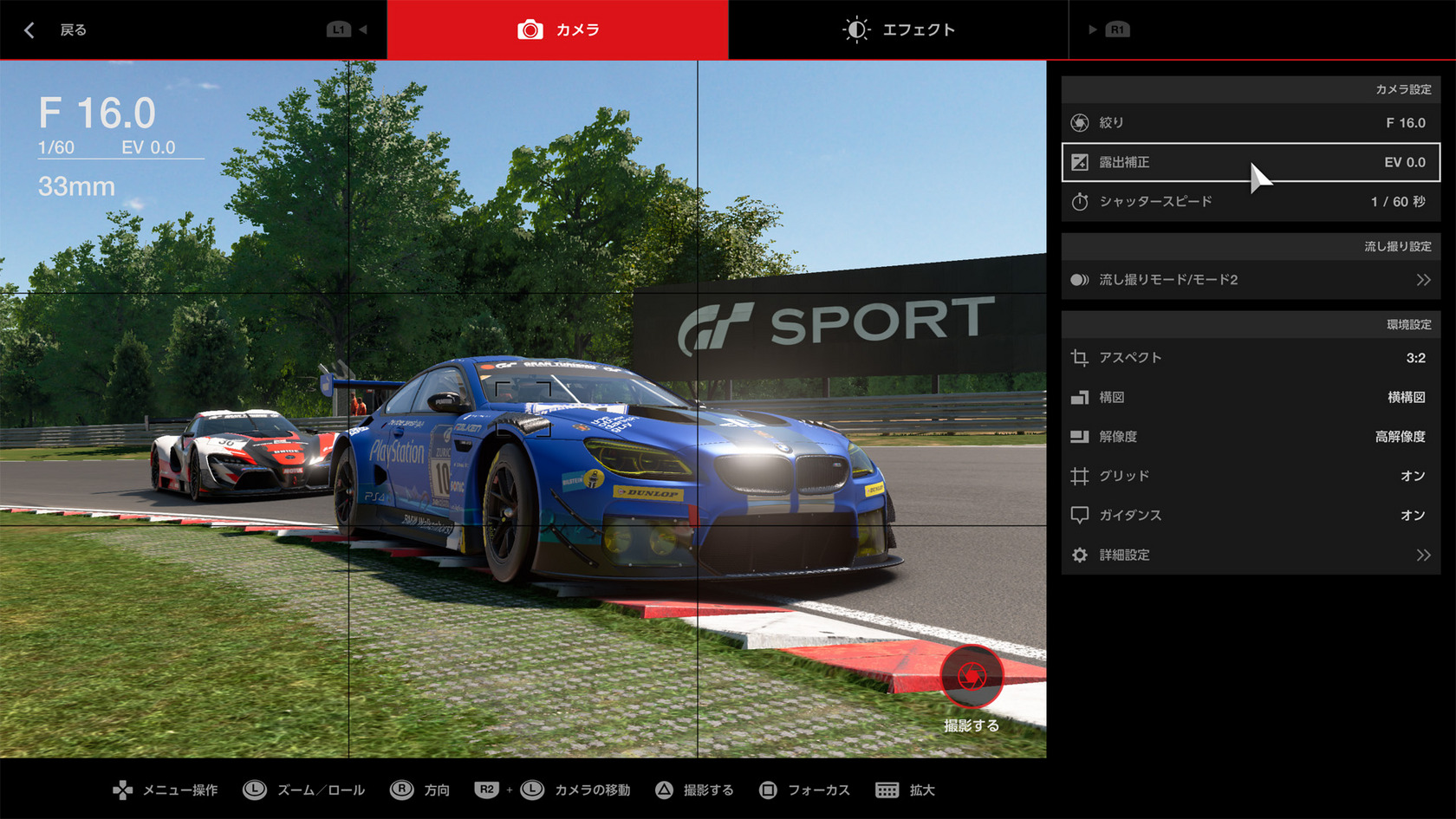Click the R1 next tab button

pos(1116,29)
